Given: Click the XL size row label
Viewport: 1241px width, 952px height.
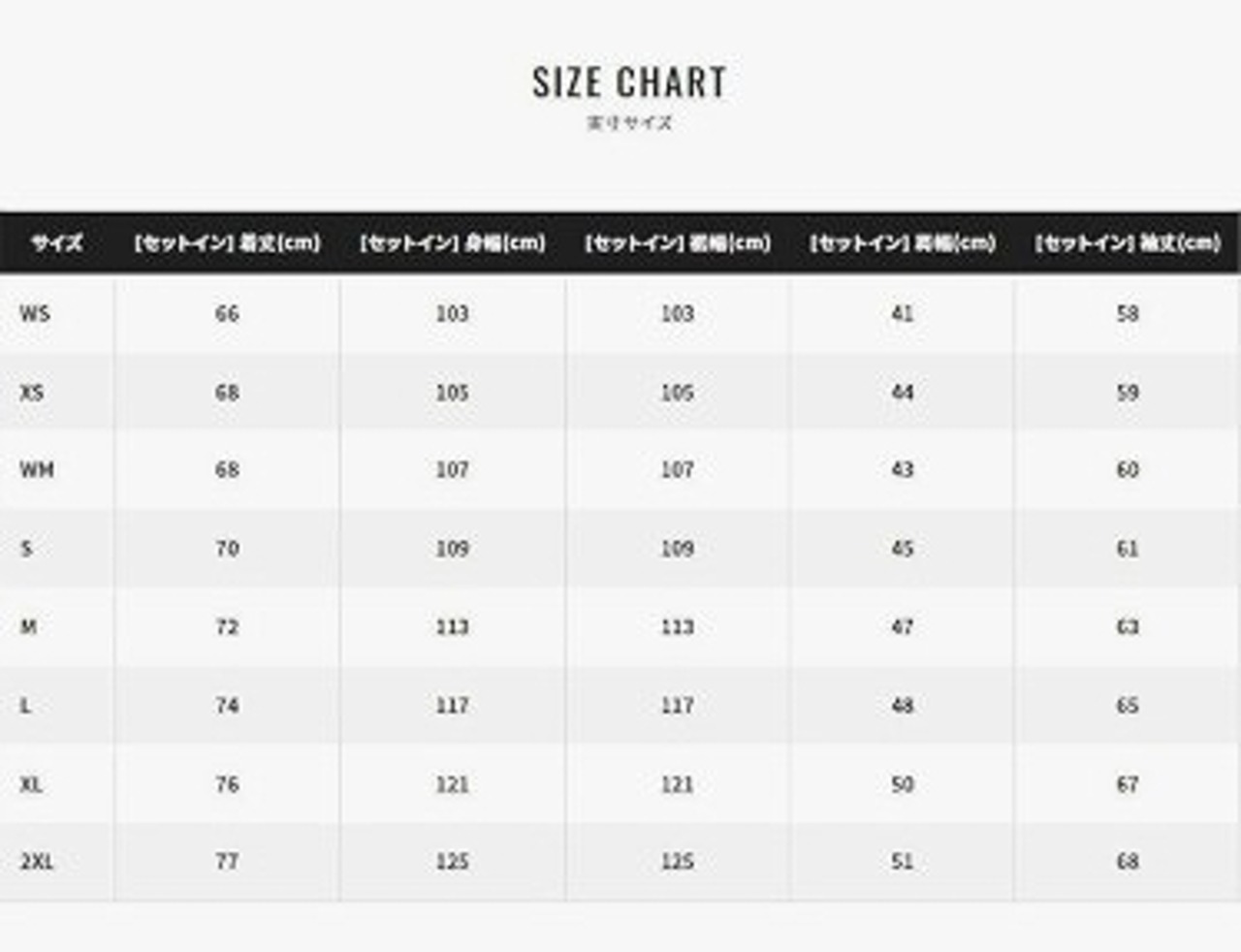Looking at the screenshot, I should (31, 784).
